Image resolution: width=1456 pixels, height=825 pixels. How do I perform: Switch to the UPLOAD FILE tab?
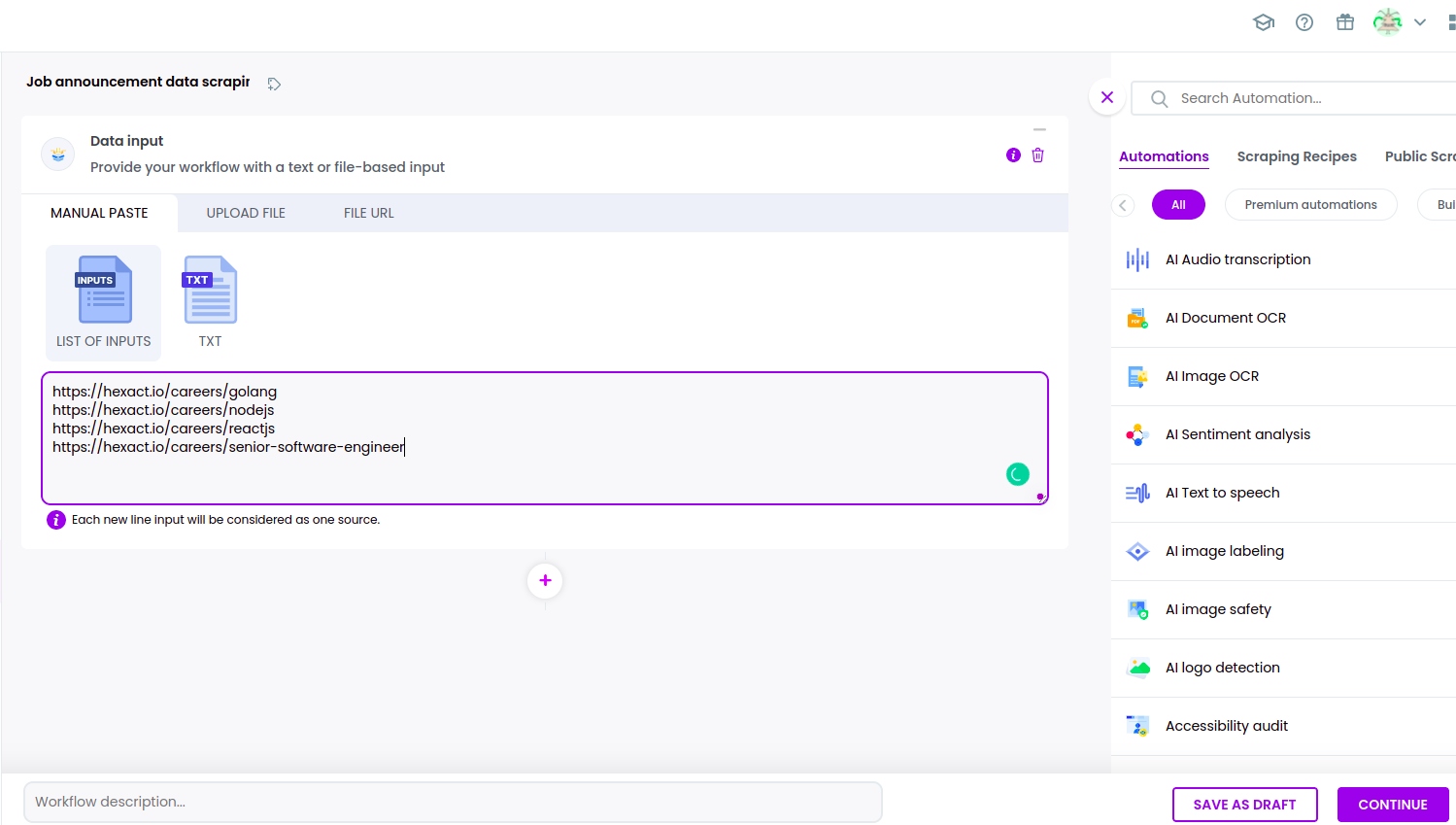pyautogui.click(x=246, y=213)
